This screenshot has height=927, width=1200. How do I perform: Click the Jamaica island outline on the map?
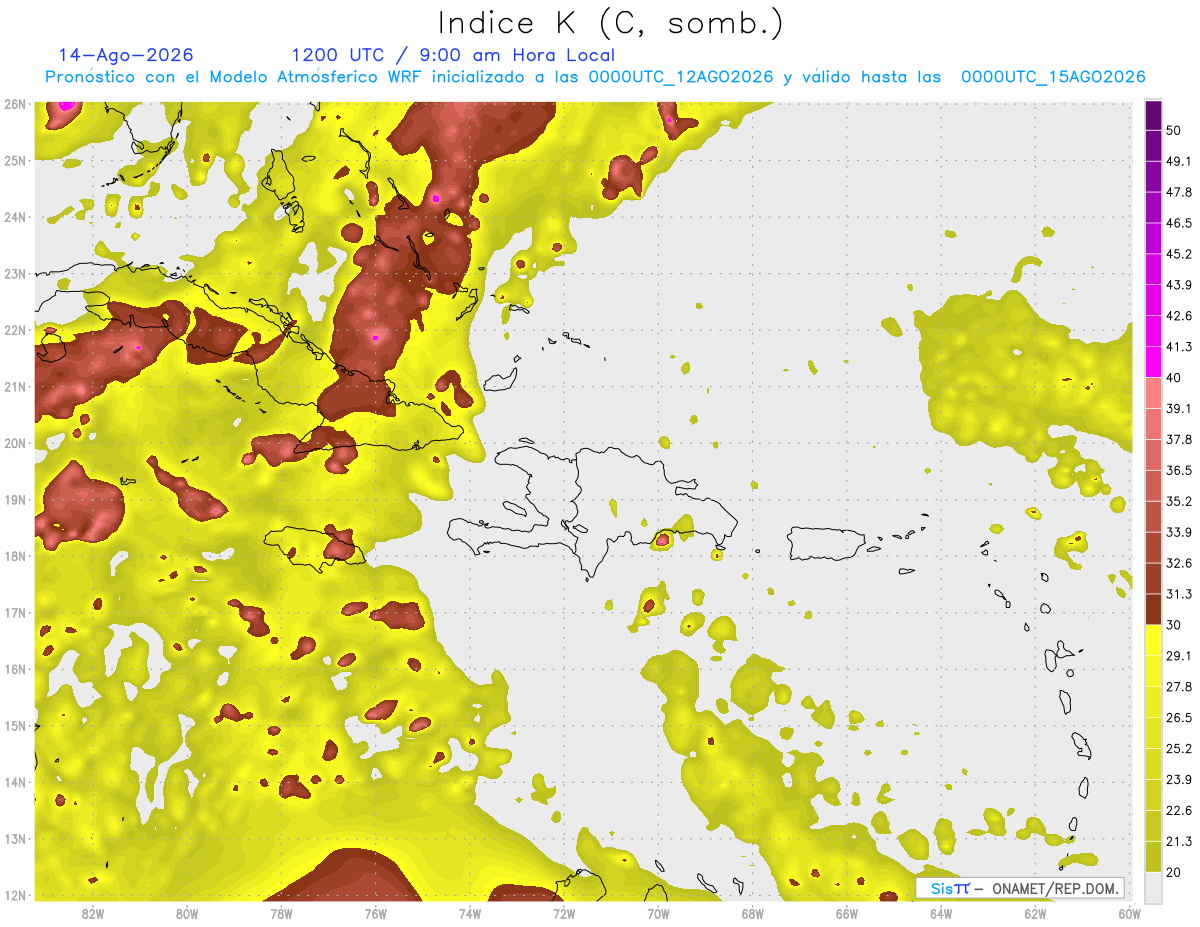[x=315, y=549]
